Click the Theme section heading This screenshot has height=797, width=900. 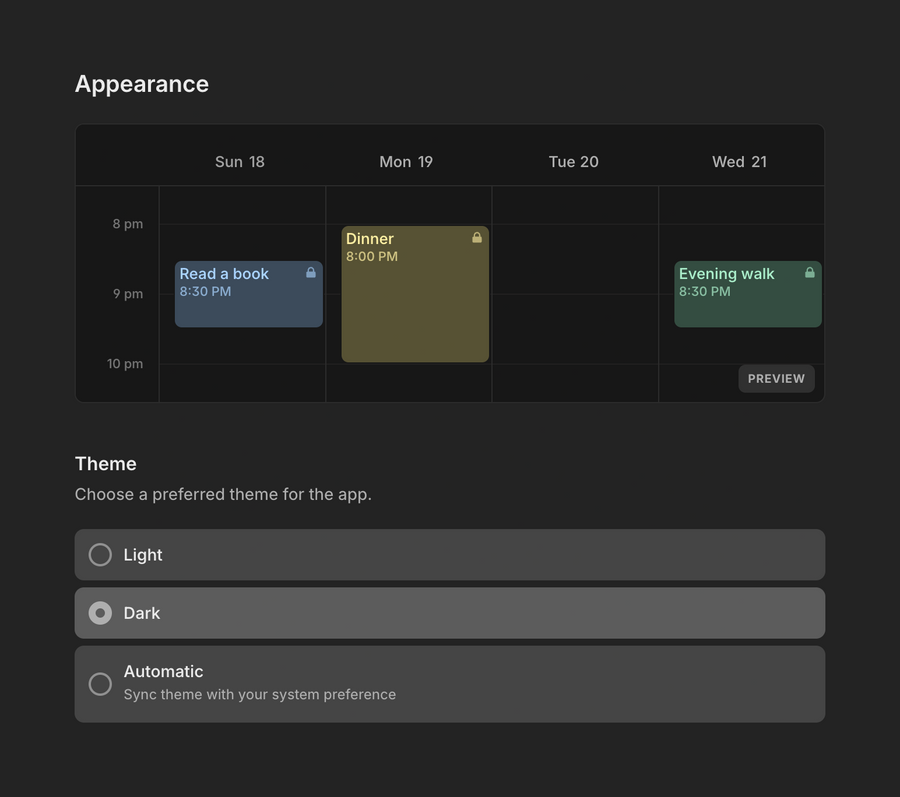[105, 464]
